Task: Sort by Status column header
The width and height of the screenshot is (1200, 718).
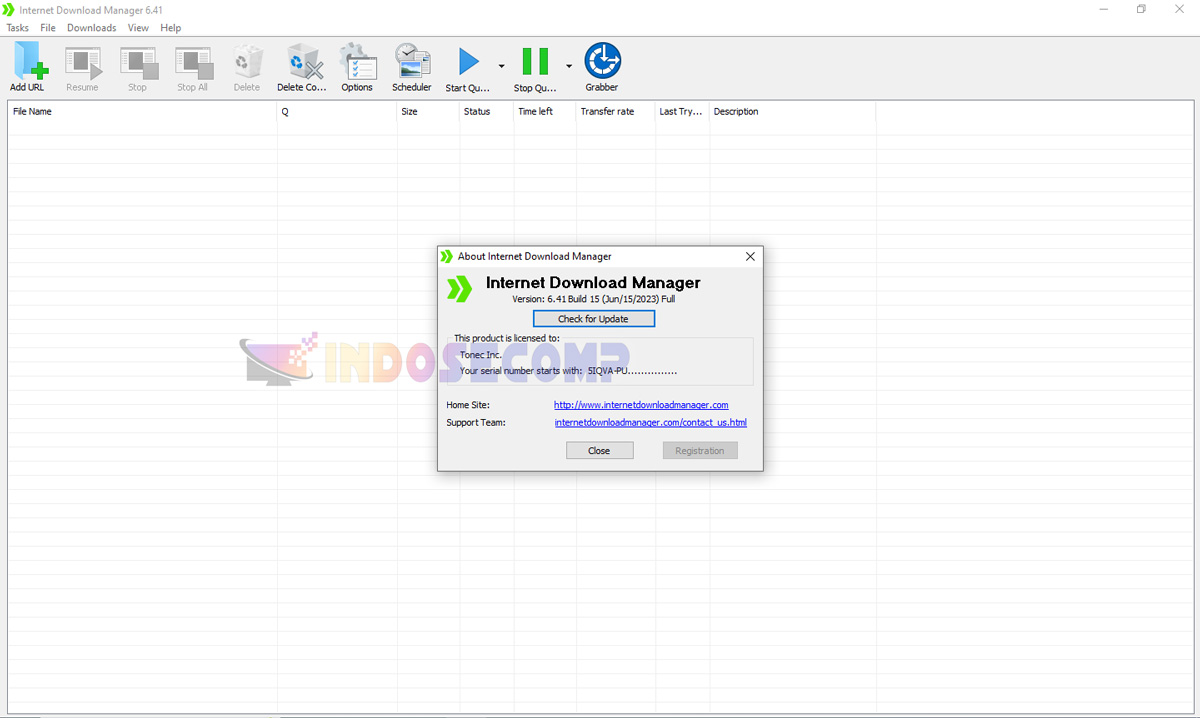Action: click(x=487, y=112)
